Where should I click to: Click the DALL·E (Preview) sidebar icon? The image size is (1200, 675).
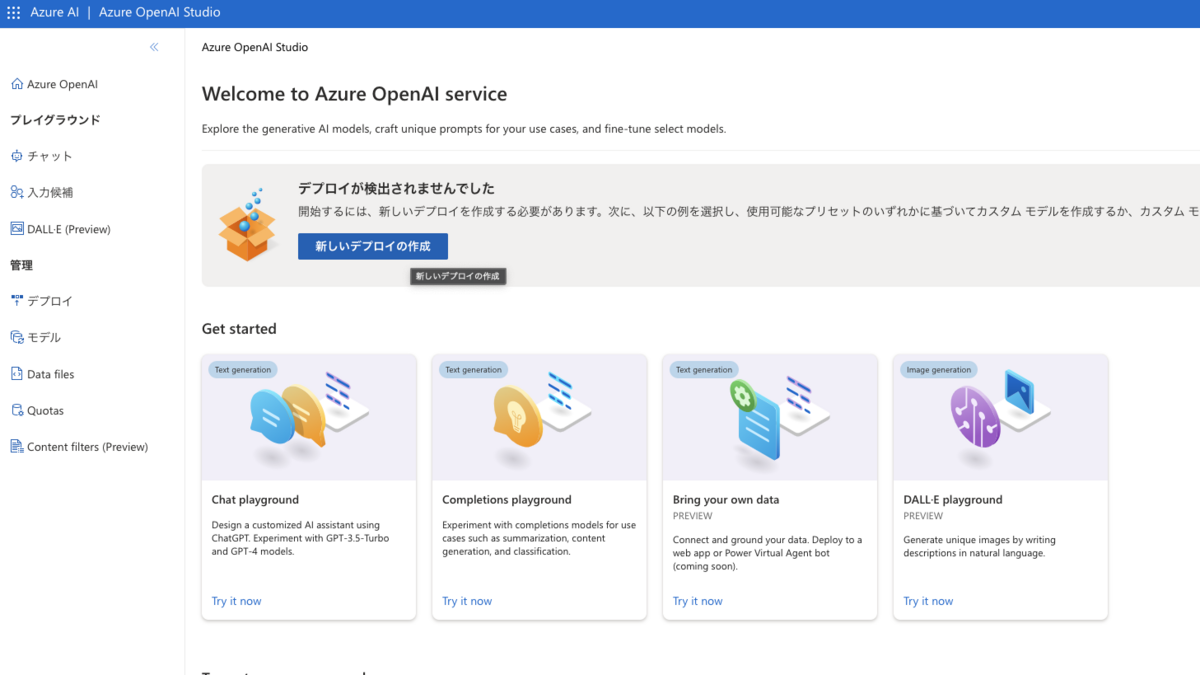16,229
